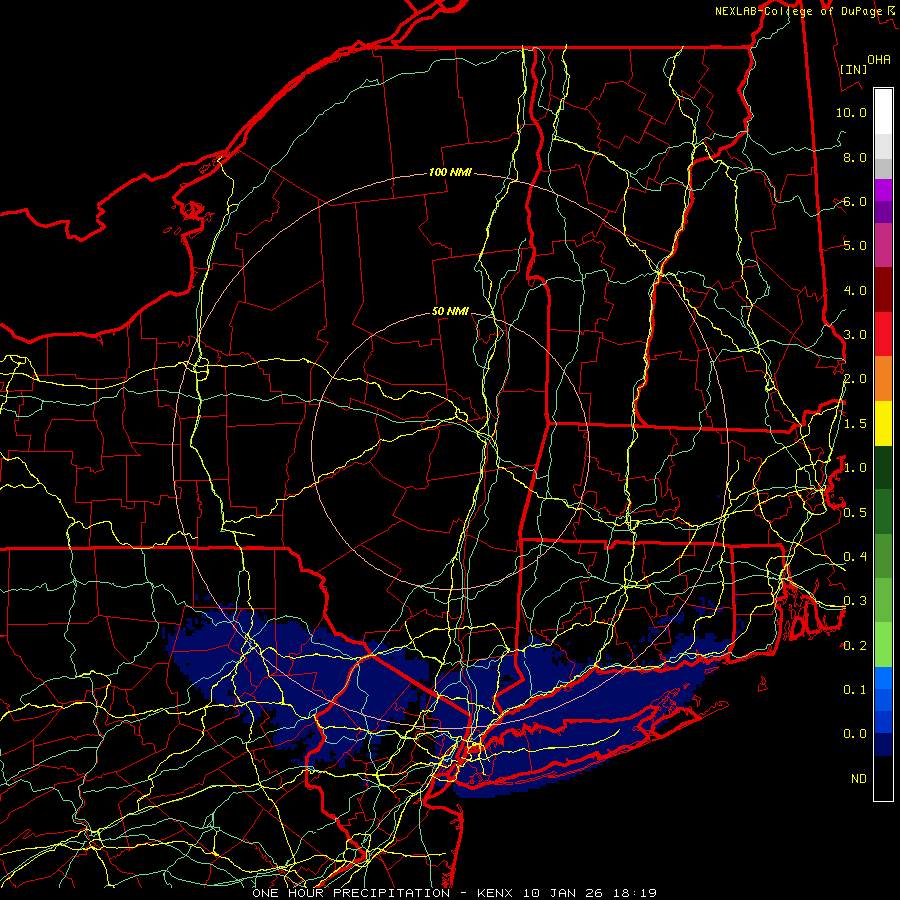Click the 50 NMI range ring label

click(450, 311)
